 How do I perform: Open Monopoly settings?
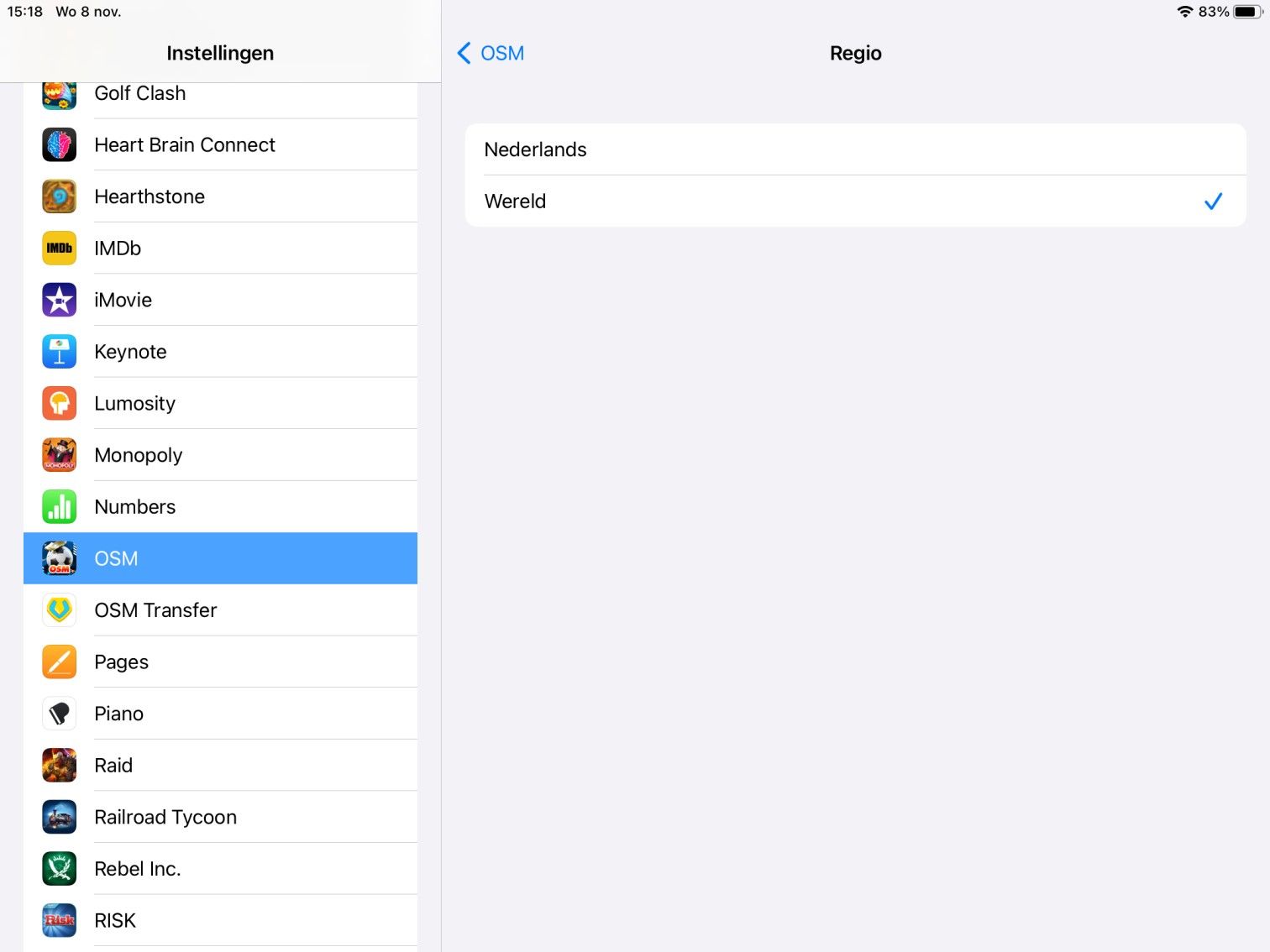click(220, 455)
